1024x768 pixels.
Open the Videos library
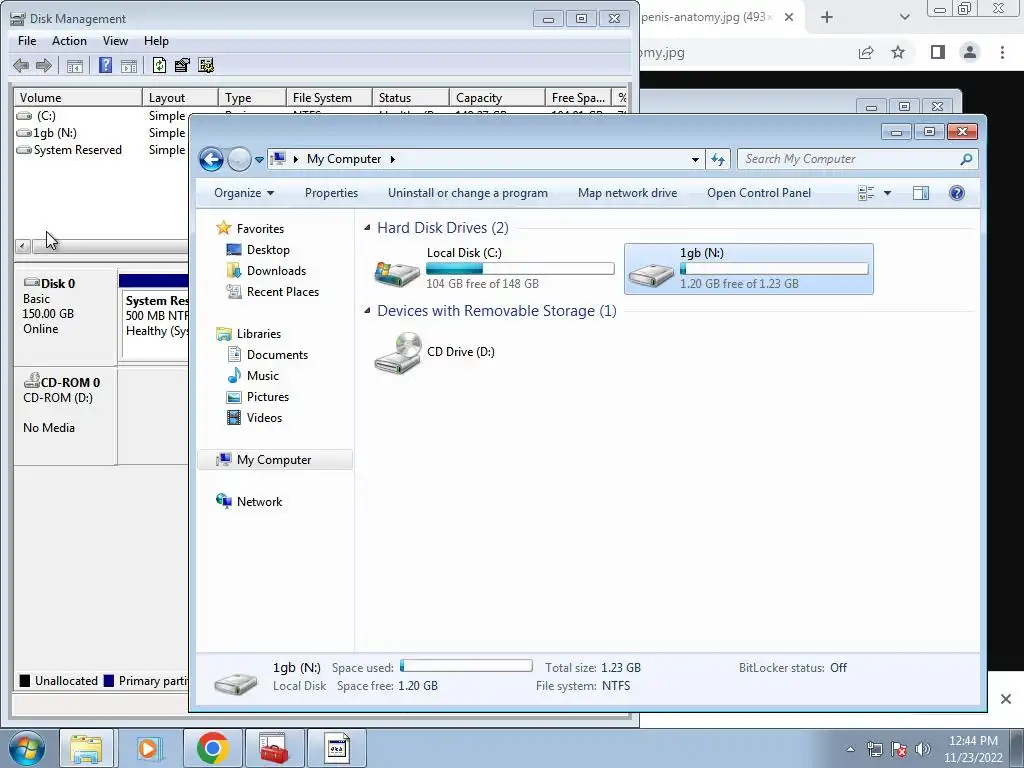click(x=264, y=417)
